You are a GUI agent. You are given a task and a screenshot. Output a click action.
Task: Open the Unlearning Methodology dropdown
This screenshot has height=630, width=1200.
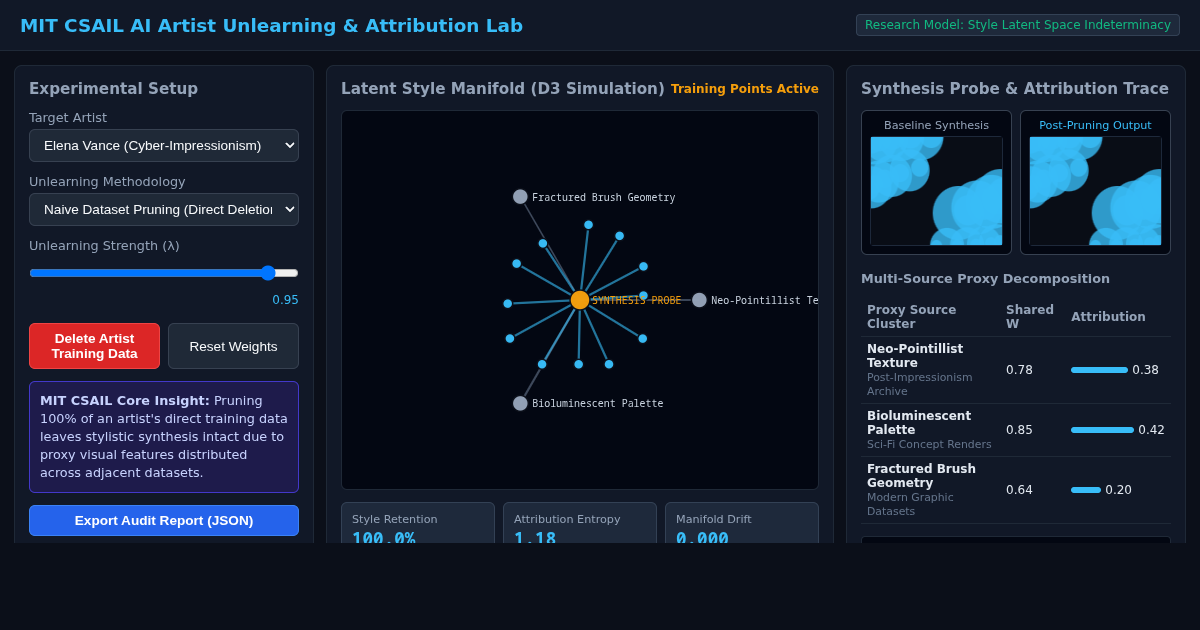164,209
